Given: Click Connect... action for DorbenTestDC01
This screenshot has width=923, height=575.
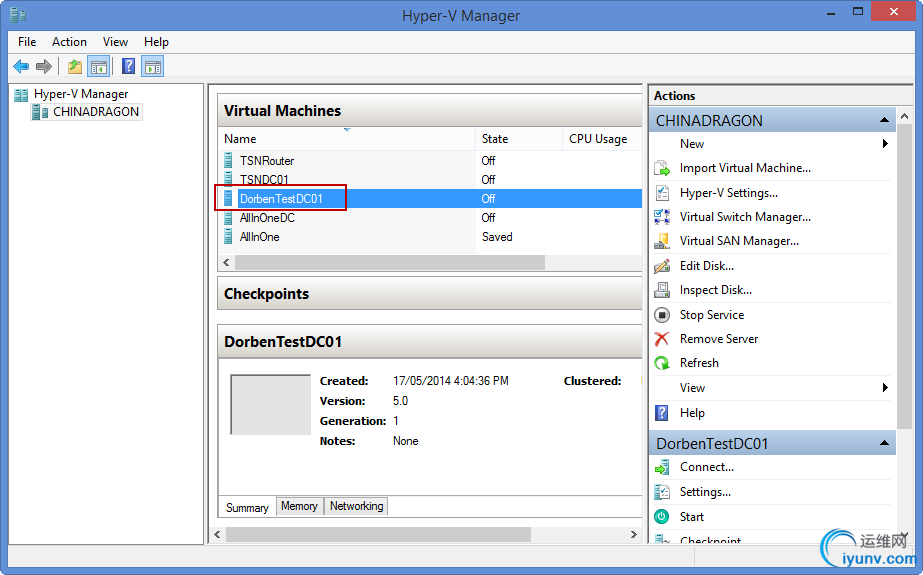Looking at the screenshot, I should pos(707,467).
